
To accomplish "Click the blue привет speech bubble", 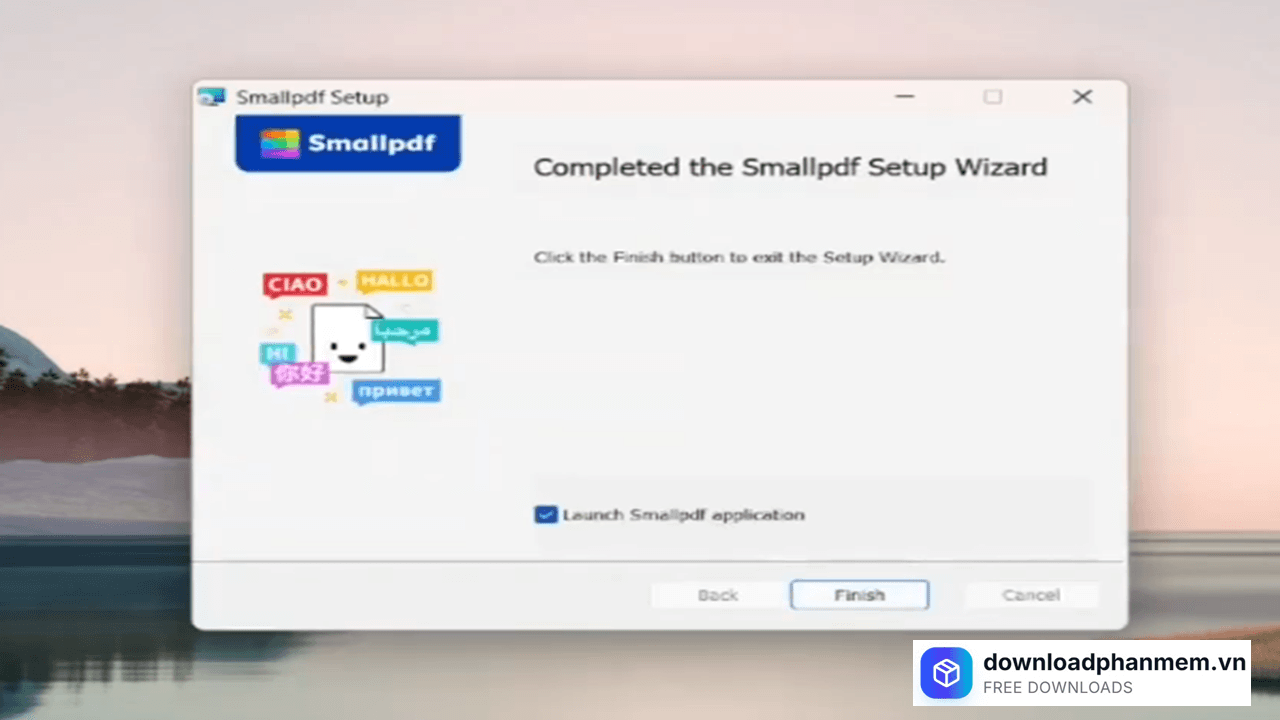I will tap(396, 391).
